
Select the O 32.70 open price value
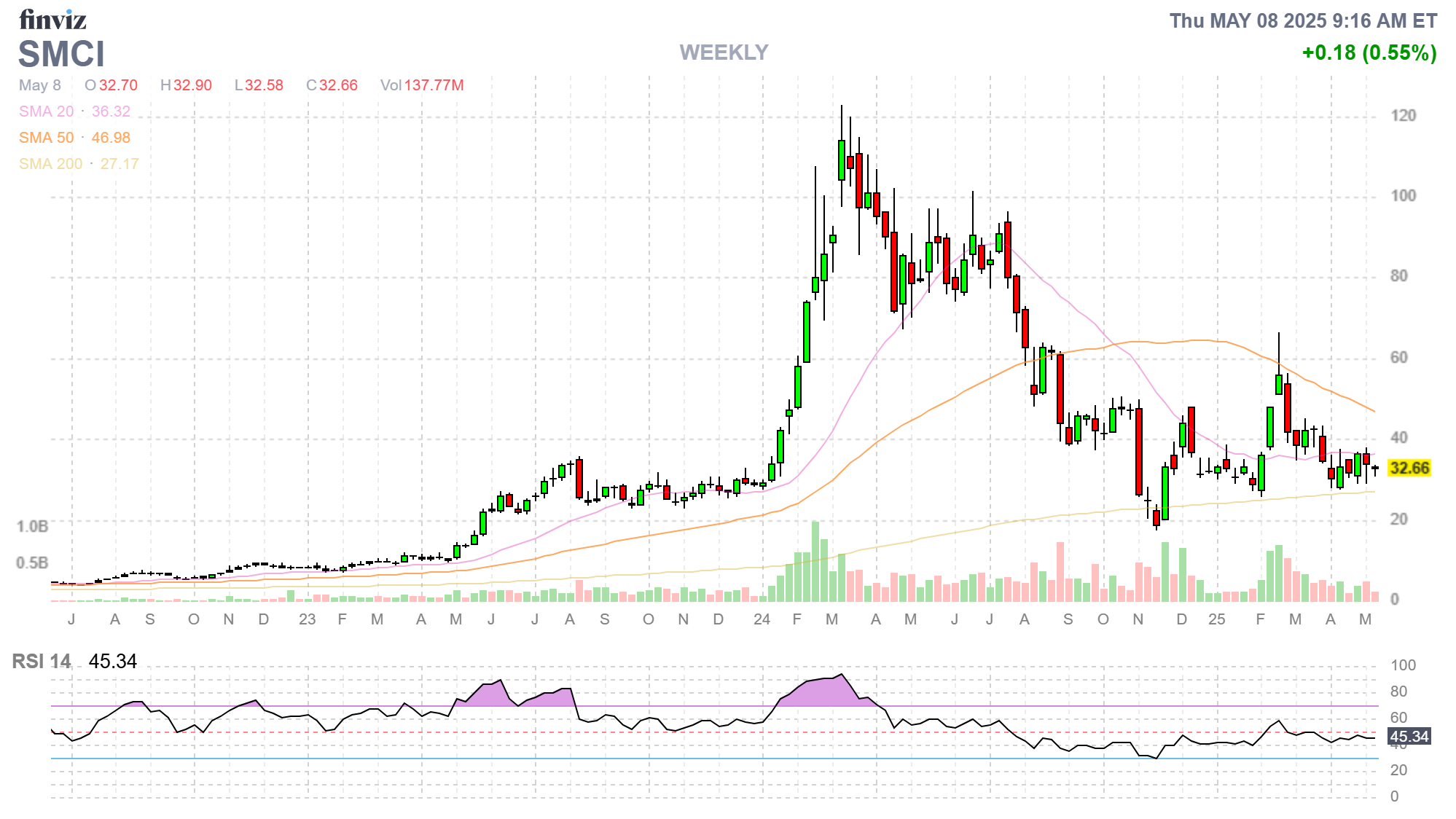pos(113,85)
